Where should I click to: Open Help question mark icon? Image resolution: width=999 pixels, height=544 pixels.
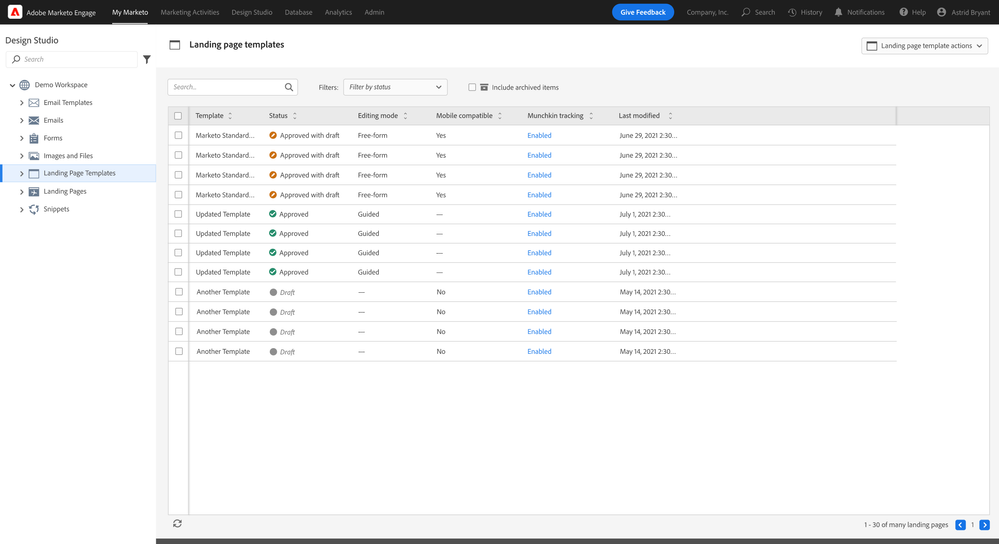coord(903,12)
